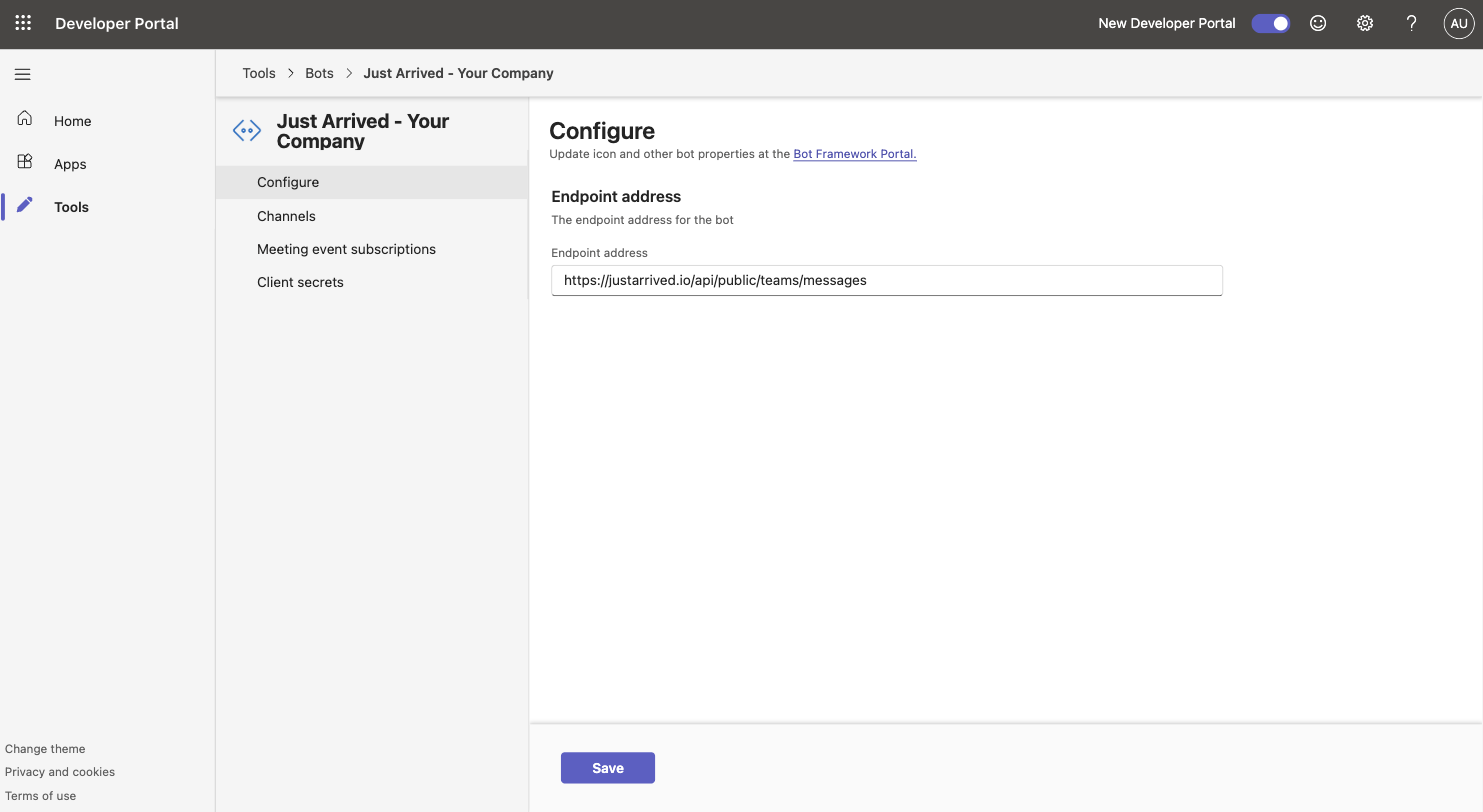
Task: Open the app launcher grid icon
Action: [x=23, y=23]
